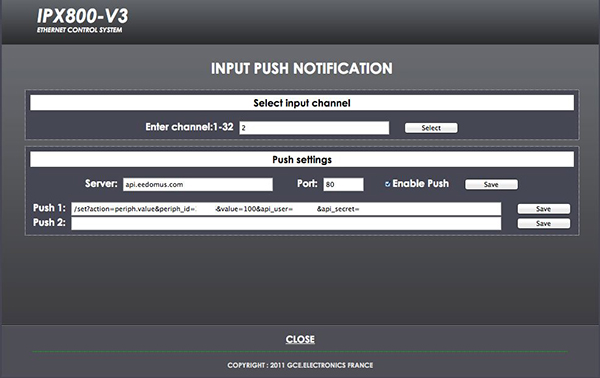Click the Ethernet Control System tagline
Viewport: 600px width, 378px height.
pyautogui.click(x=80, y=30)
